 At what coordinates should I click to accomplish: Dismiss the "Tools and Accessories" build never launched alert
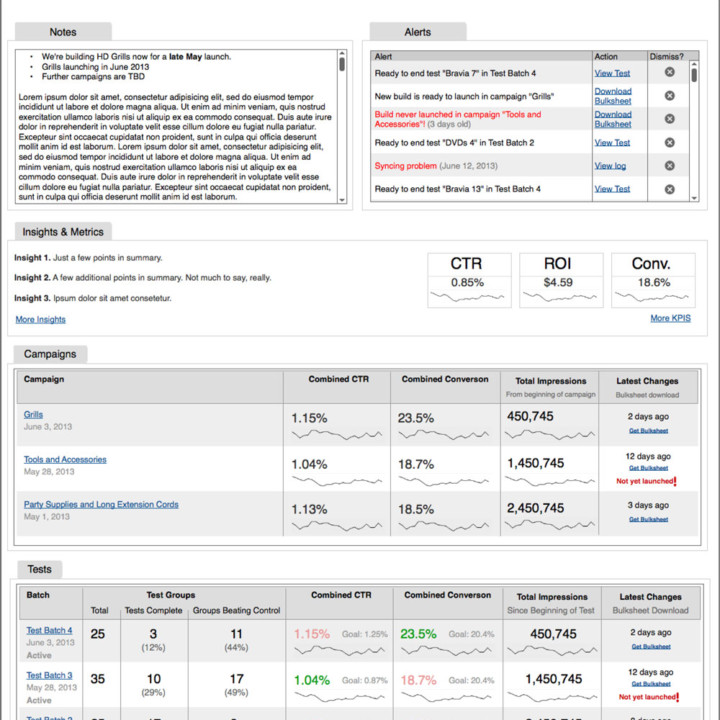tap(669, 119)
